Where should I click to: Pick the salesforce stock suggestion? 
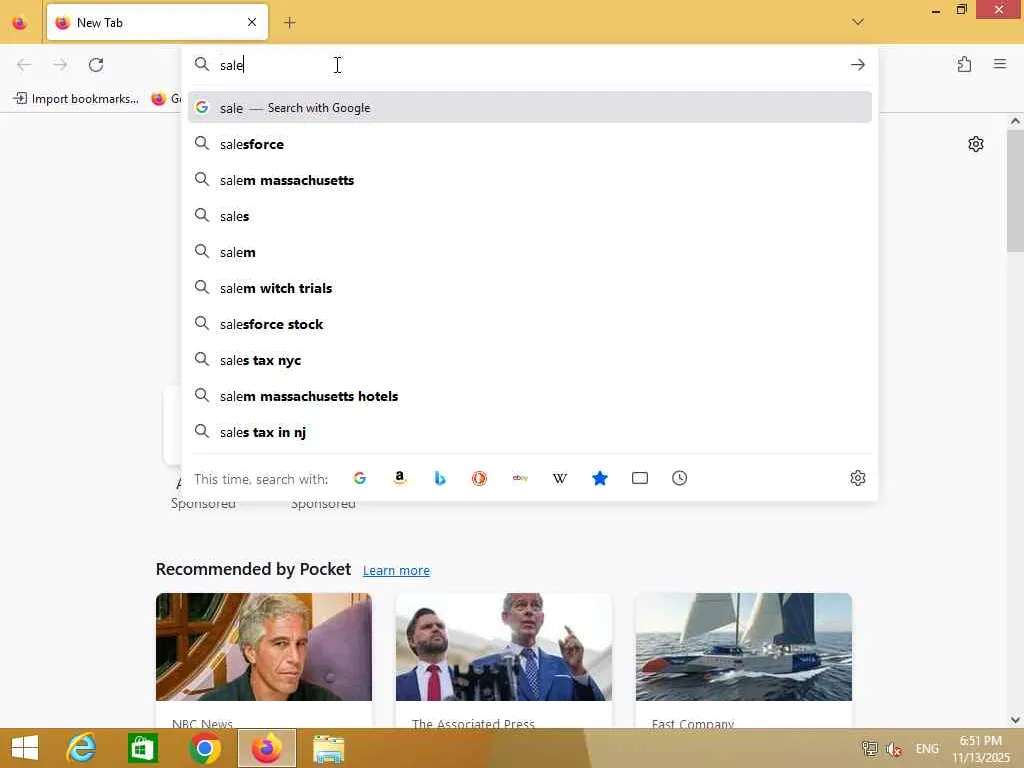(530, 324)
